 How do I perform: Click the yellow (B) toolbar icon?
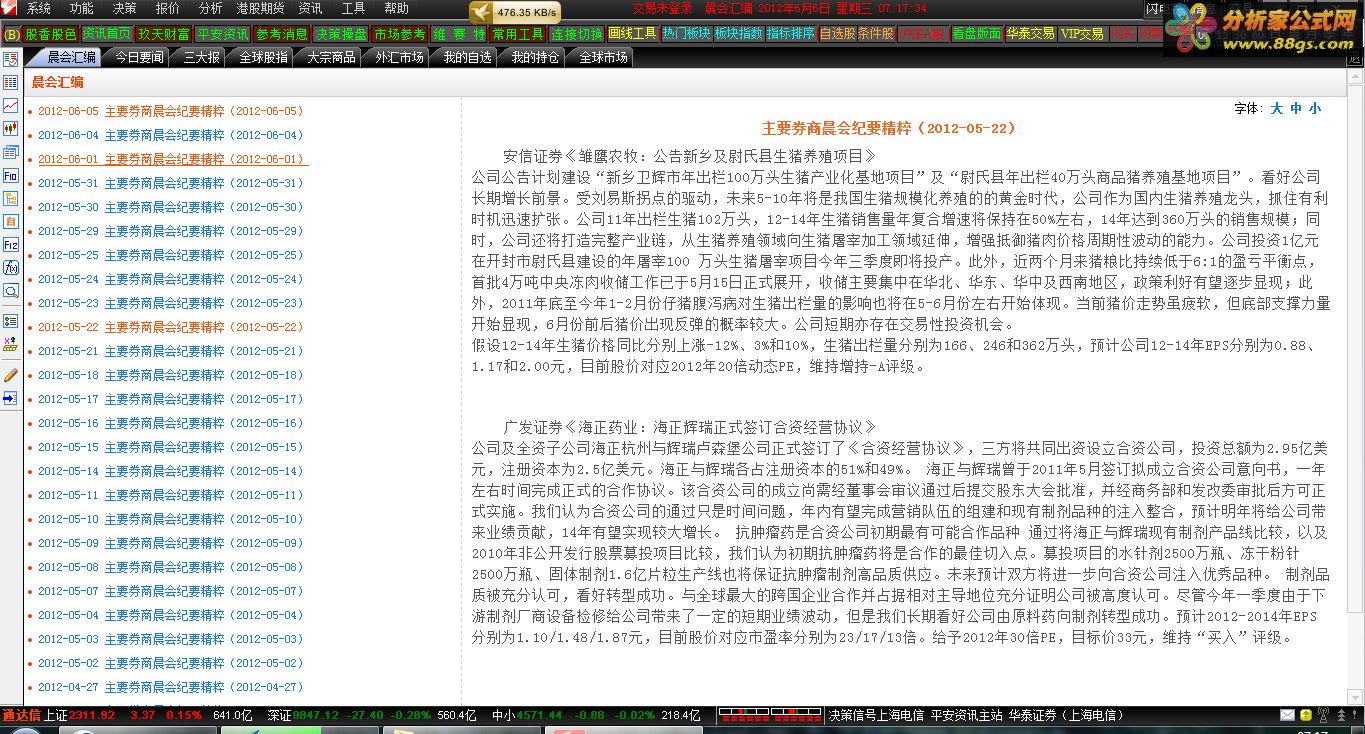(11, 34)
